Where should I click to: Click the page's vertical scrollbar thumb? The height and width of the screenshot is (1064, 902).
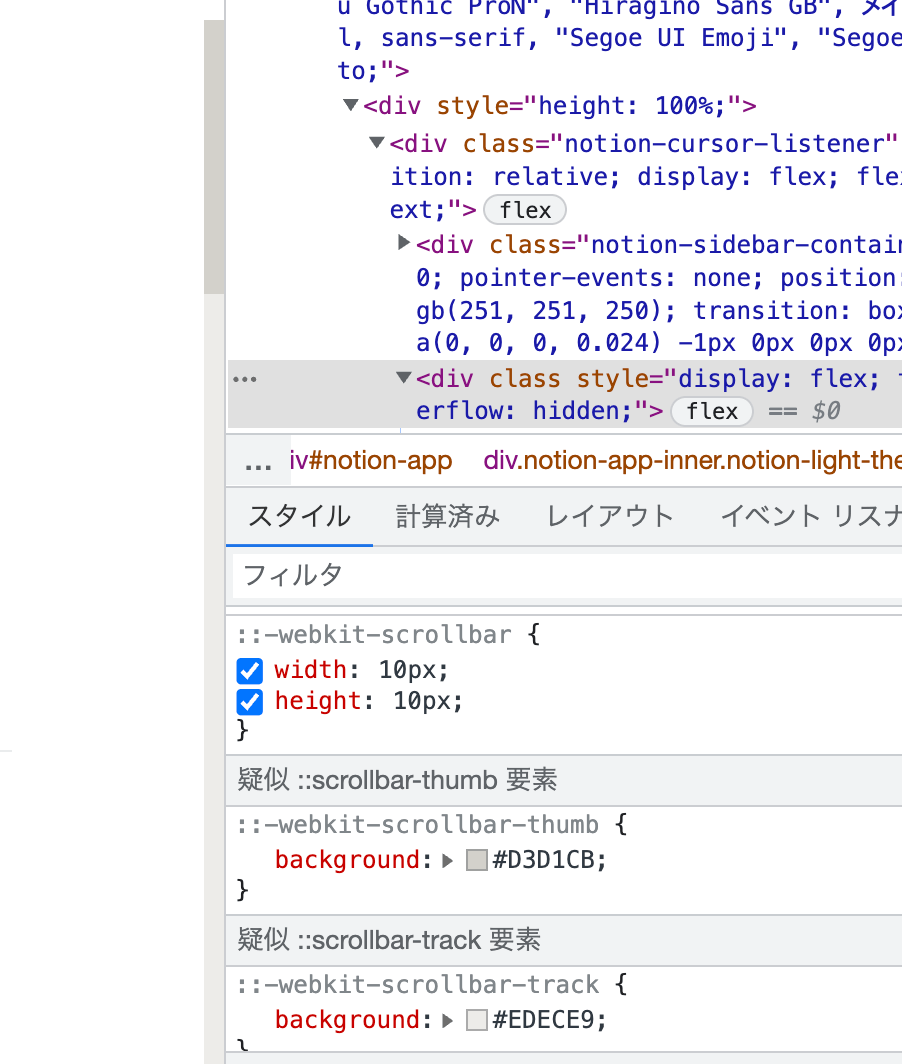point(214,157)
